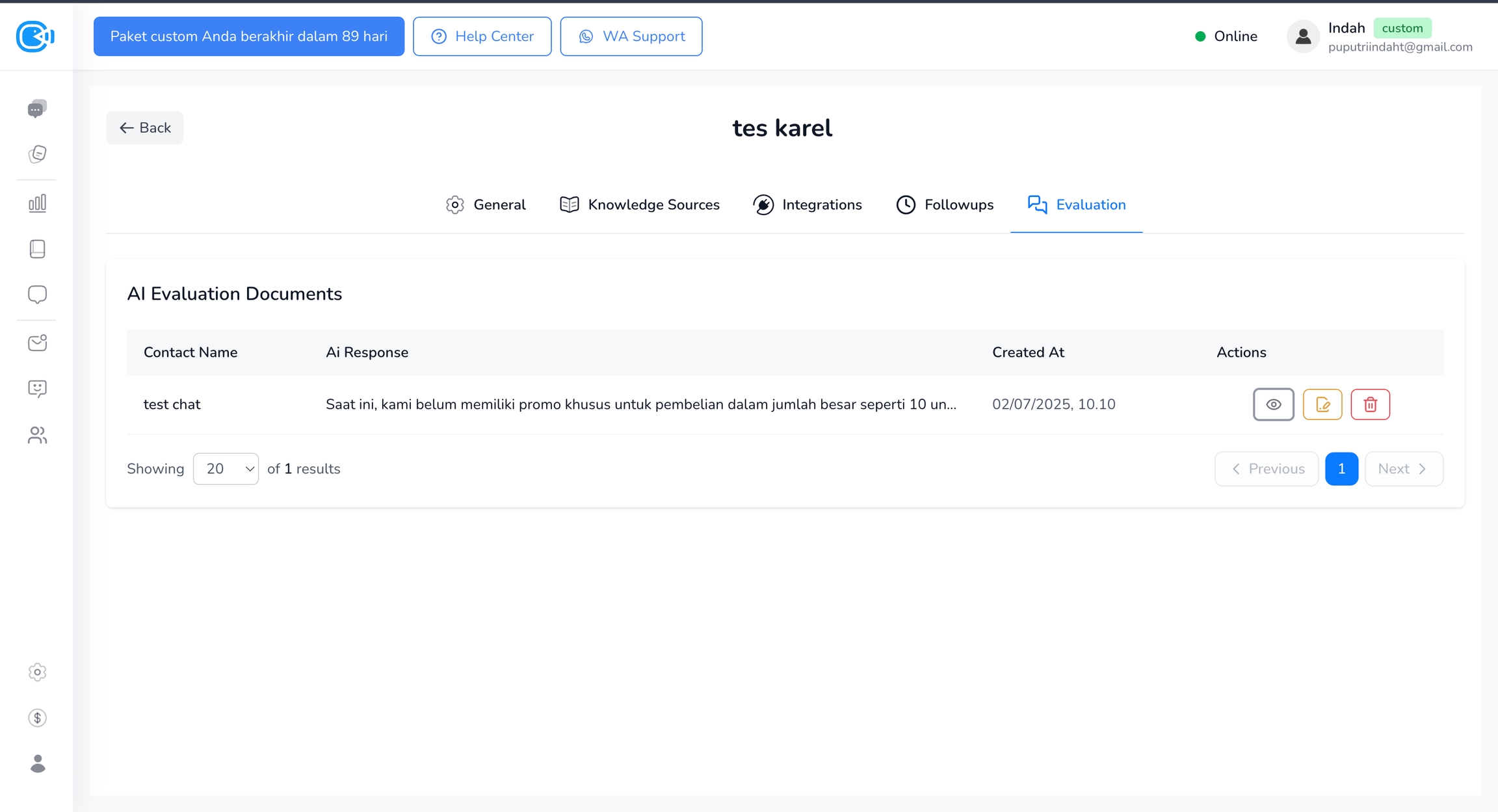Image resolution: width=1498 pixels, height=812 pixels.
Task: Open the dollar billing sidebar icon
Action: (37, 718)
